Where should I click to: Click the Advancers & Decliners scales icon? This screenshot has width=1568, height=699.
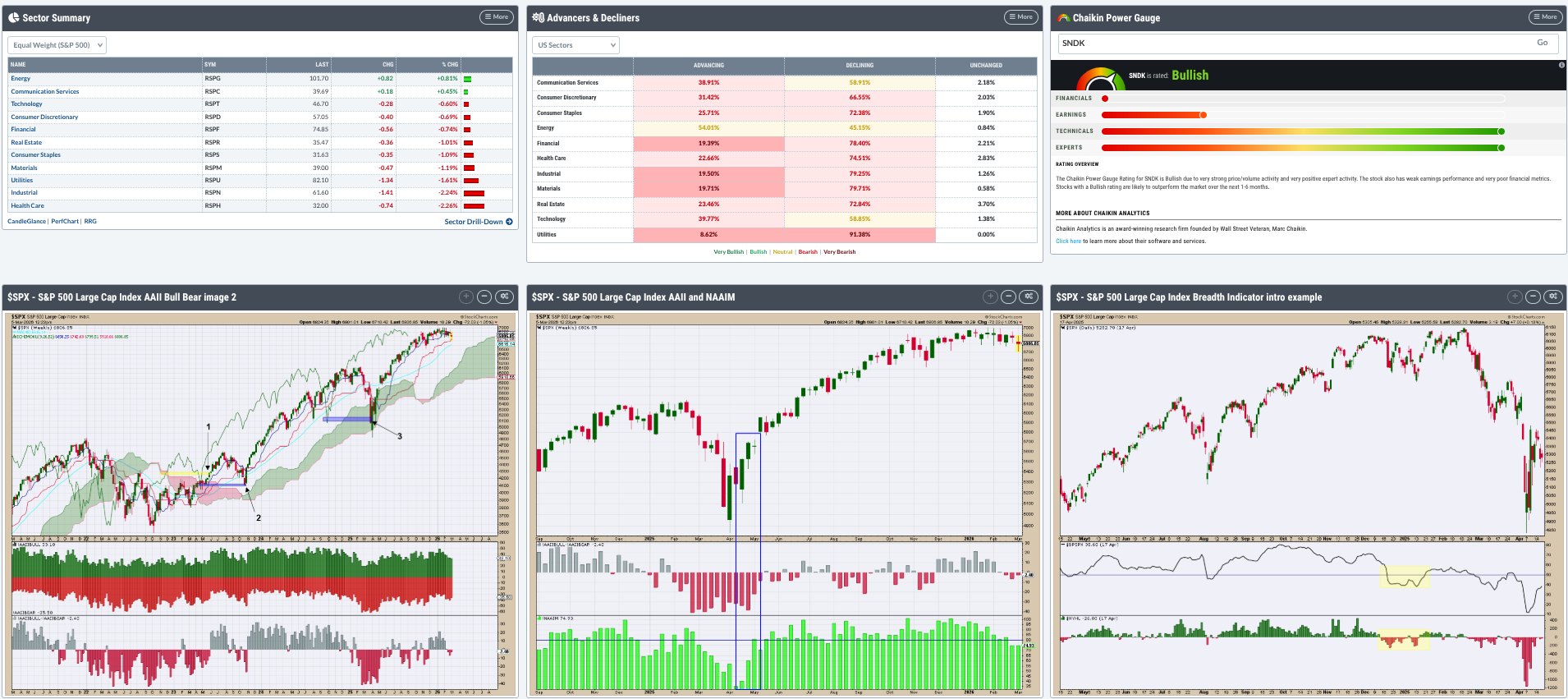tap(538, 17)
